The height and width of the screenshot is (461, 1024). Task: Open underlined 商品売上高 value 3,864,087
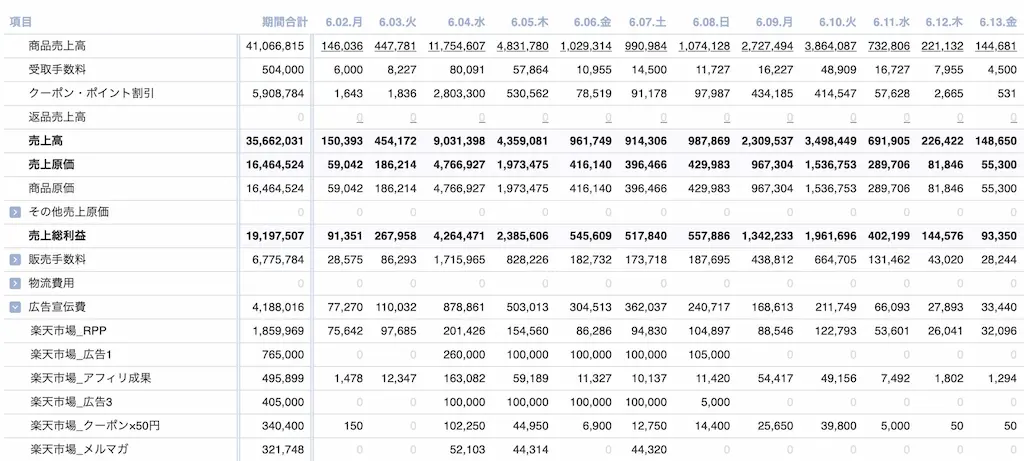[x=830, y=46]
